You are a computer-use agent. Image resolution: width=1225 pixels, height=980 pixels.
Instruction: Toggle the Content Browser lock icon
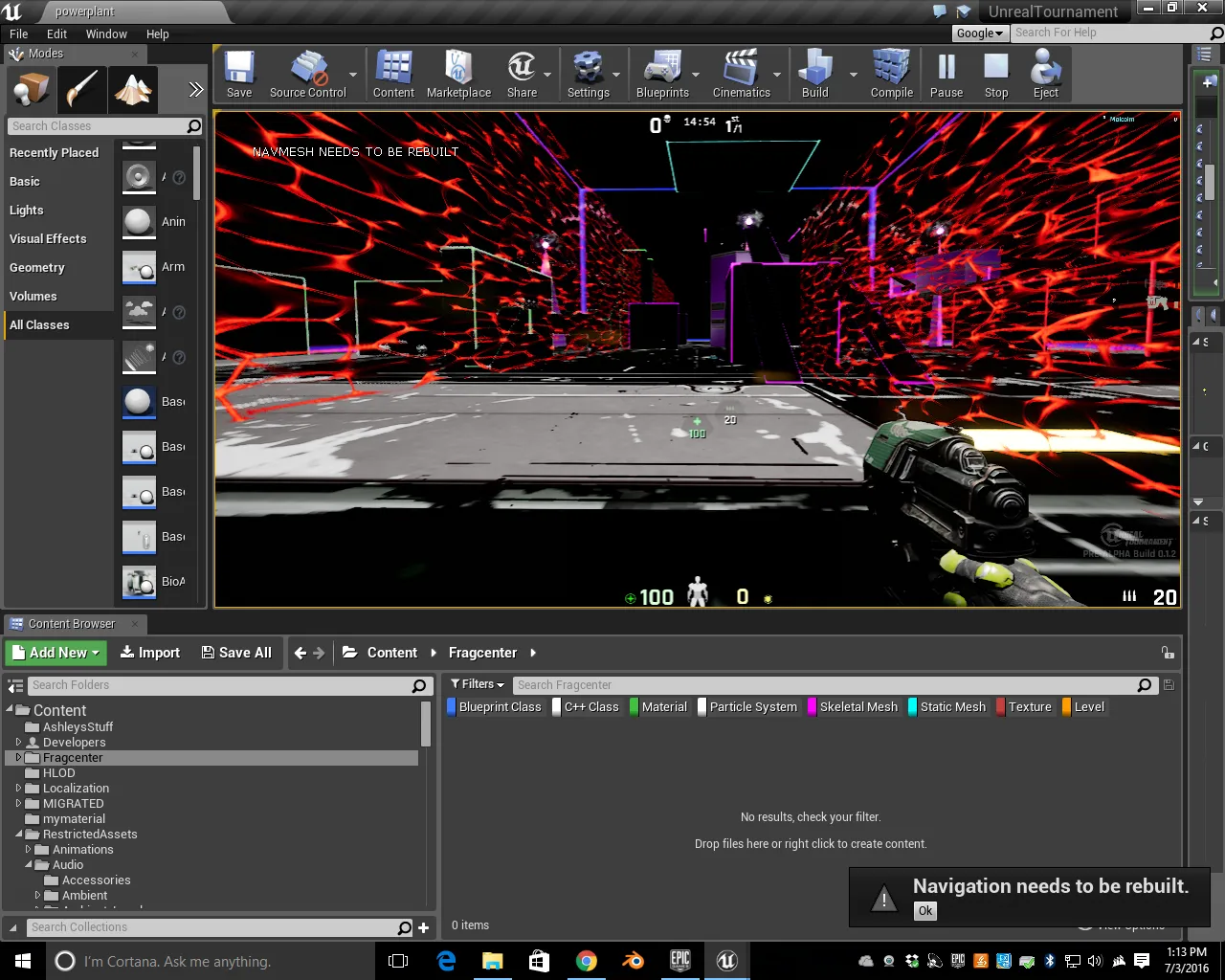[x=1168, y=653]
